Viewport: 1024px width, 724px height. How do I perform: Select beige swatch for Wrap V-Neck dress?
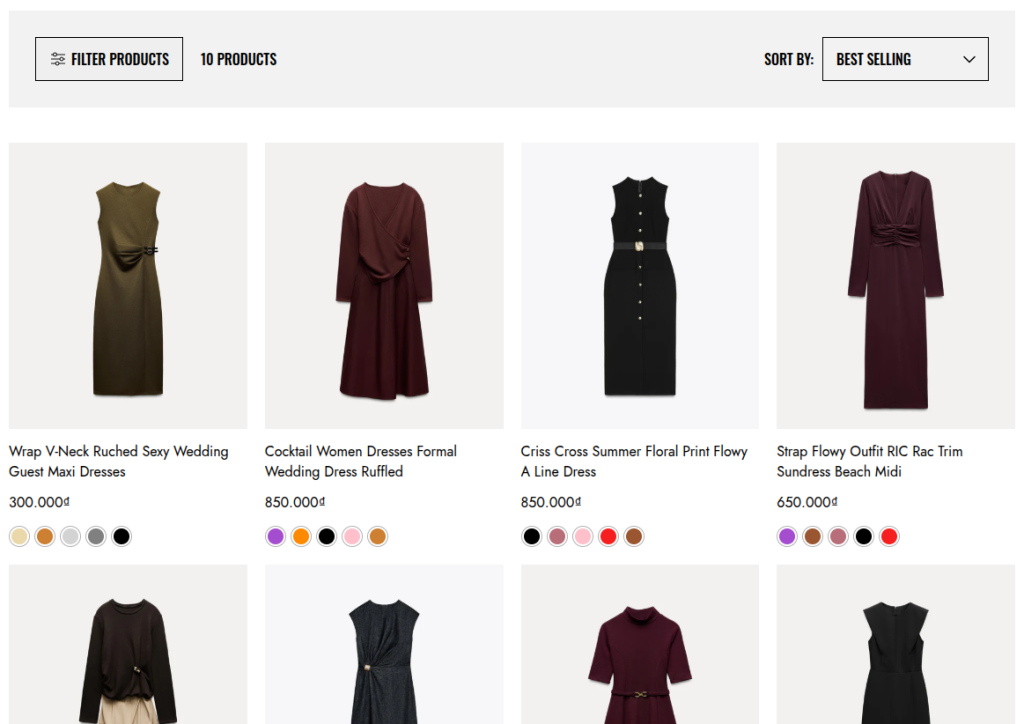tap(19, 536)
